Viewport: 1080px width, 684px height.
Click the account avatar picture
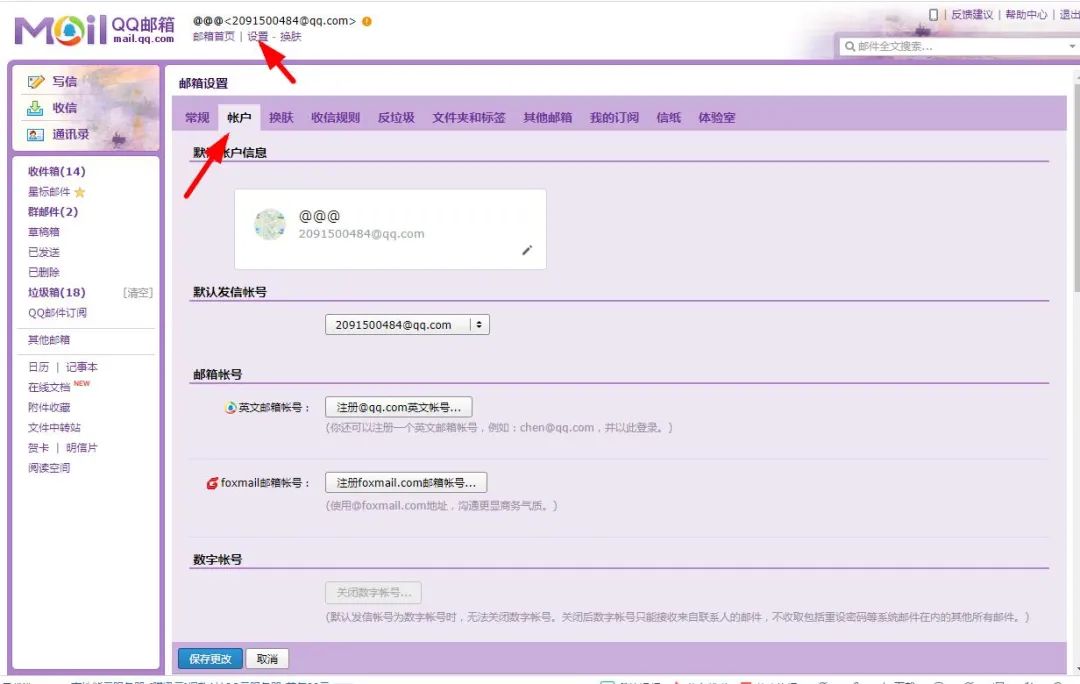(x=270, y=225)
